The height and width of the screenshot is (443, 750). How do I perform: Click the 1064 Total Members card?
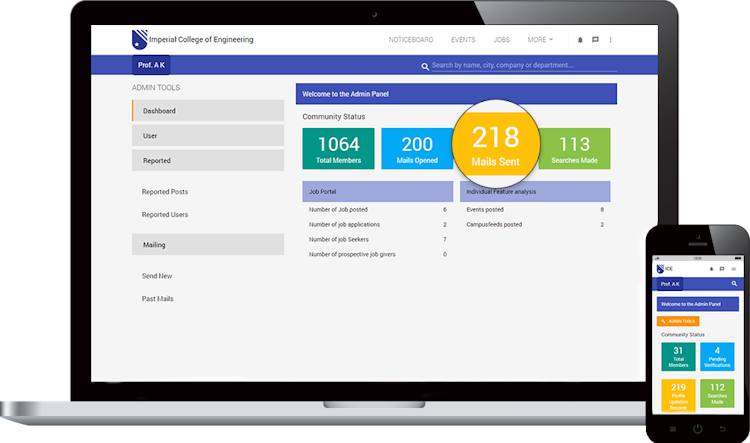click(x=338, y=148)
